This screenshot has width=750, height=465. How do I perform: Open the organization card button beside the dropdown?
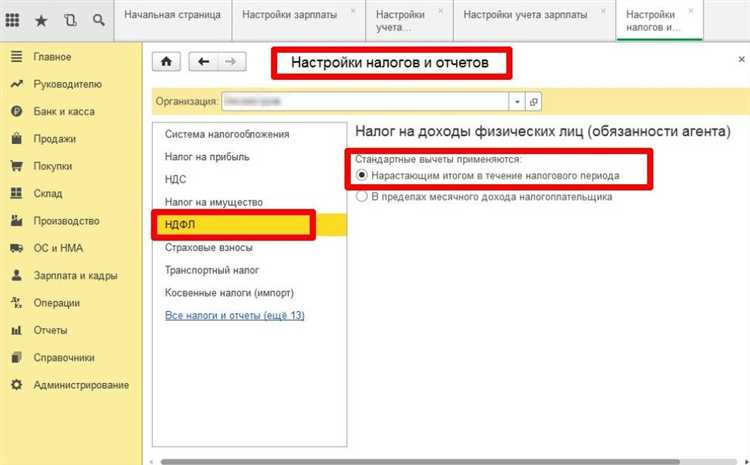534,101
